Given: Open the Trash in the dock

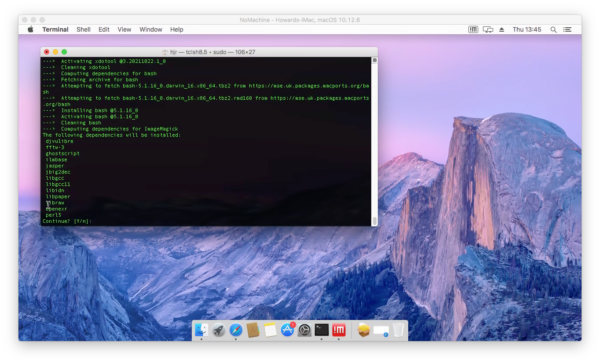Looking at the screenshot, I should 398,330.
